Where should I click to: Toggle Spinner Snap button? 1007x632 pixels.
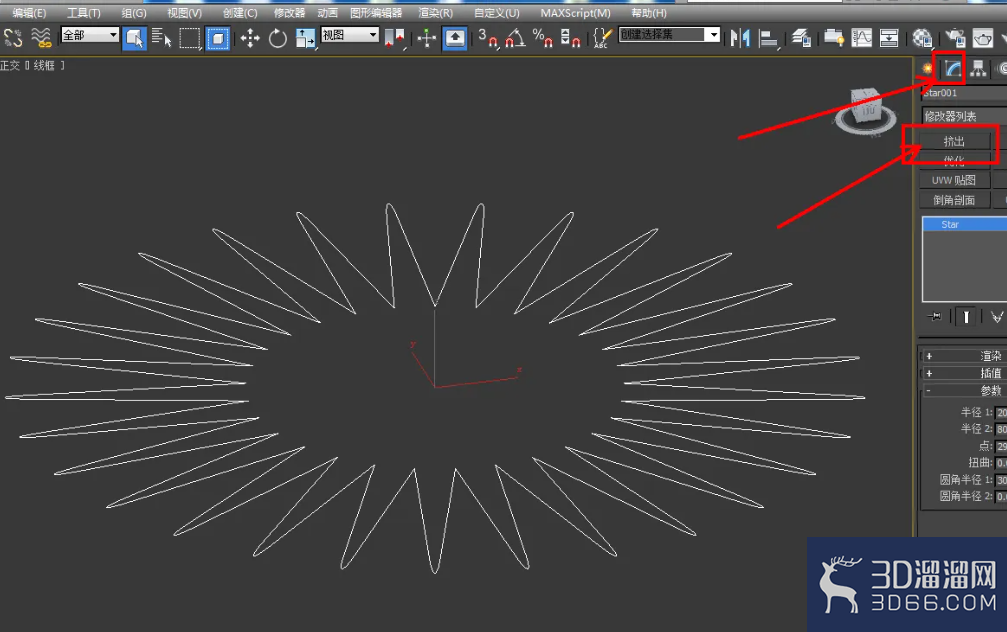click(x=570, y=39)
